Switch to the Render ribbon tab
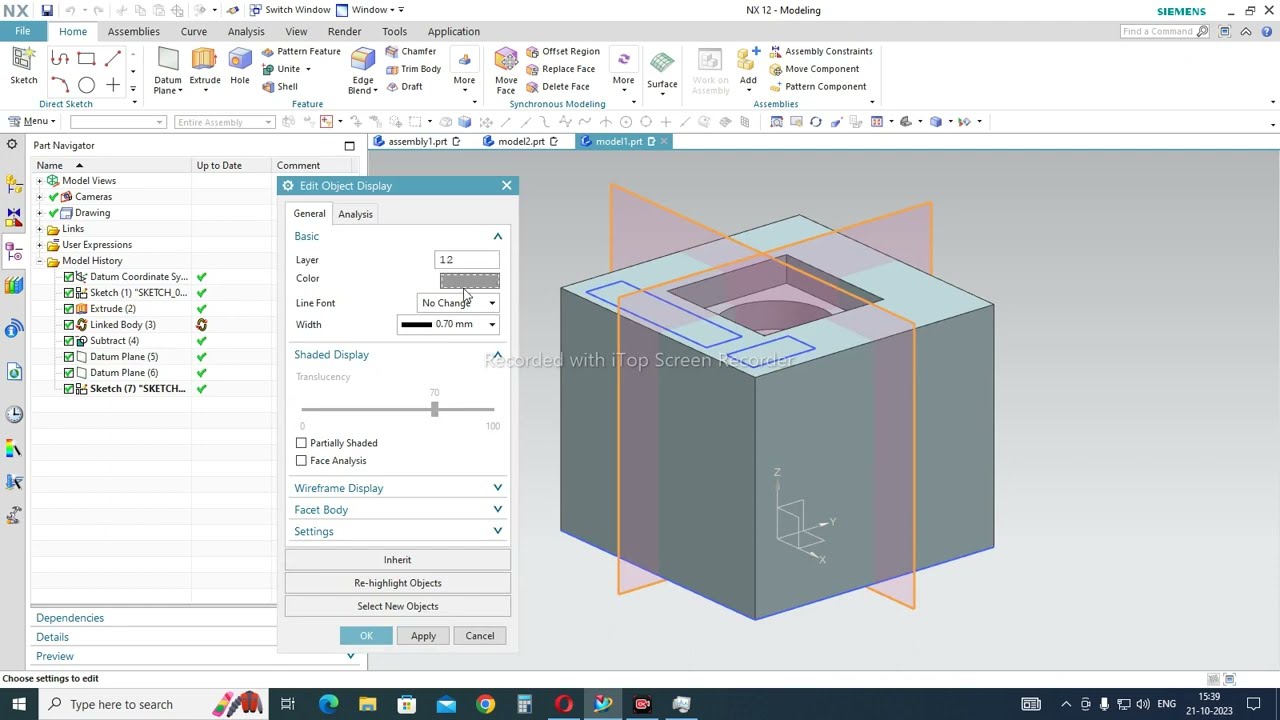1280x720 pixels. click(344, 31)
